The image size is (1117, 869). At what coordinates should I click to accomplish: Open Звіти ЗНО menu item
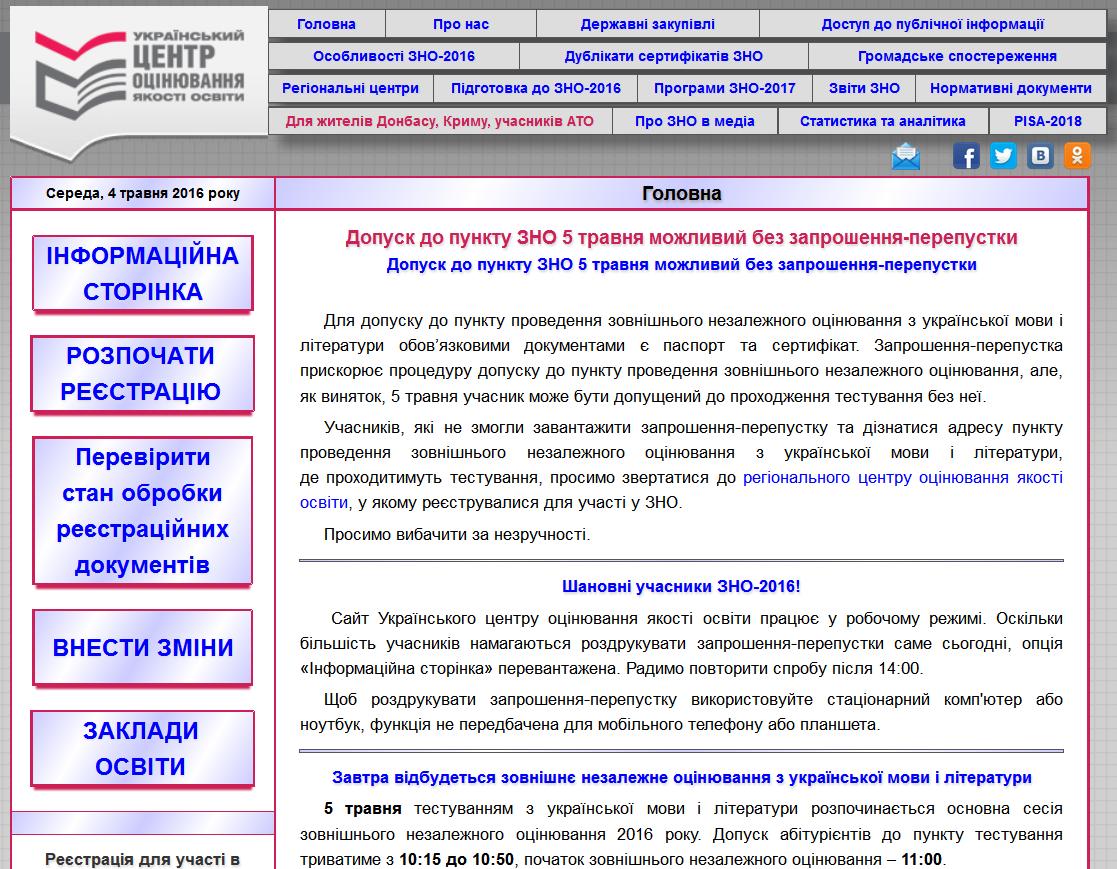(x=864, y=88)
